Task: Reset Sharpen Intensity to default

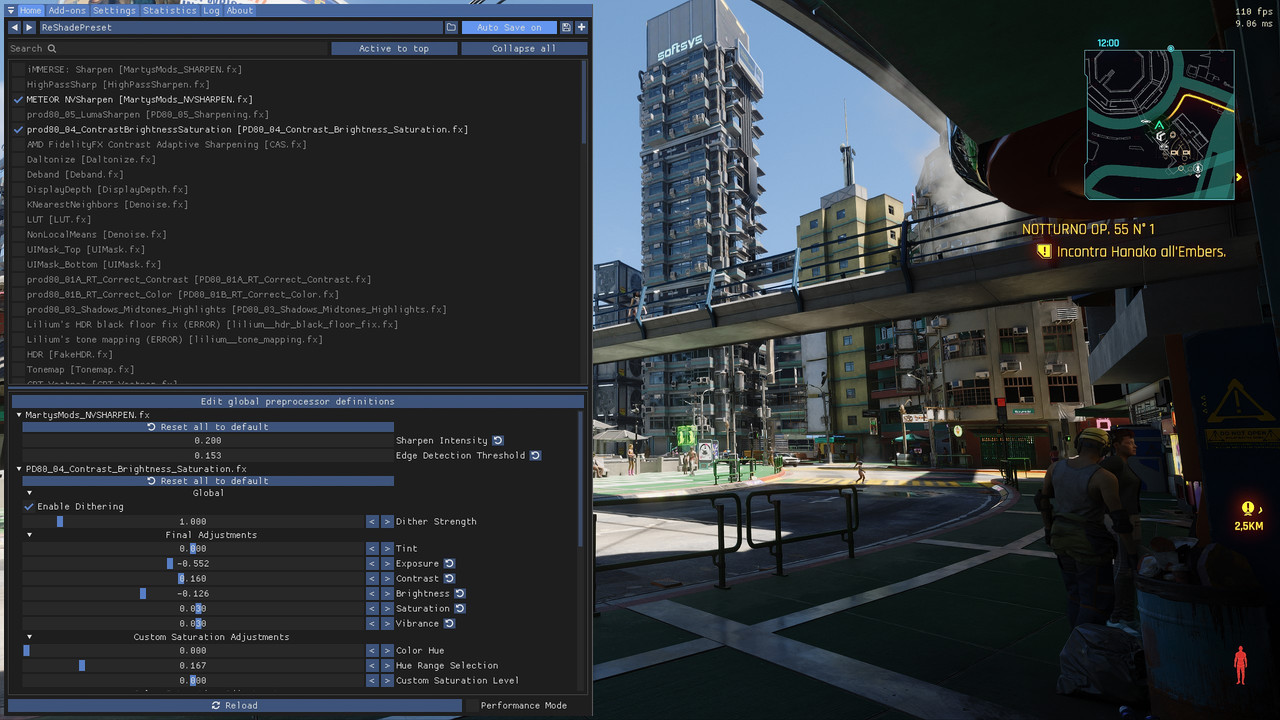Action: 497,441
